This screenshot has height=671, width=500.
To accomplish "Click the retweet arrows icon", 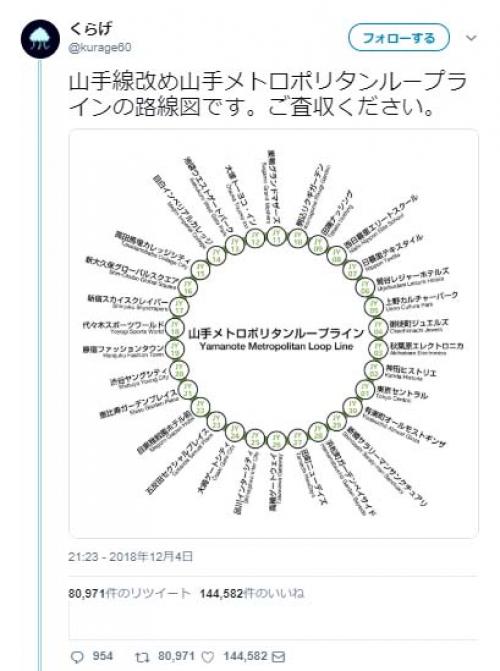I will pos(142,657).
